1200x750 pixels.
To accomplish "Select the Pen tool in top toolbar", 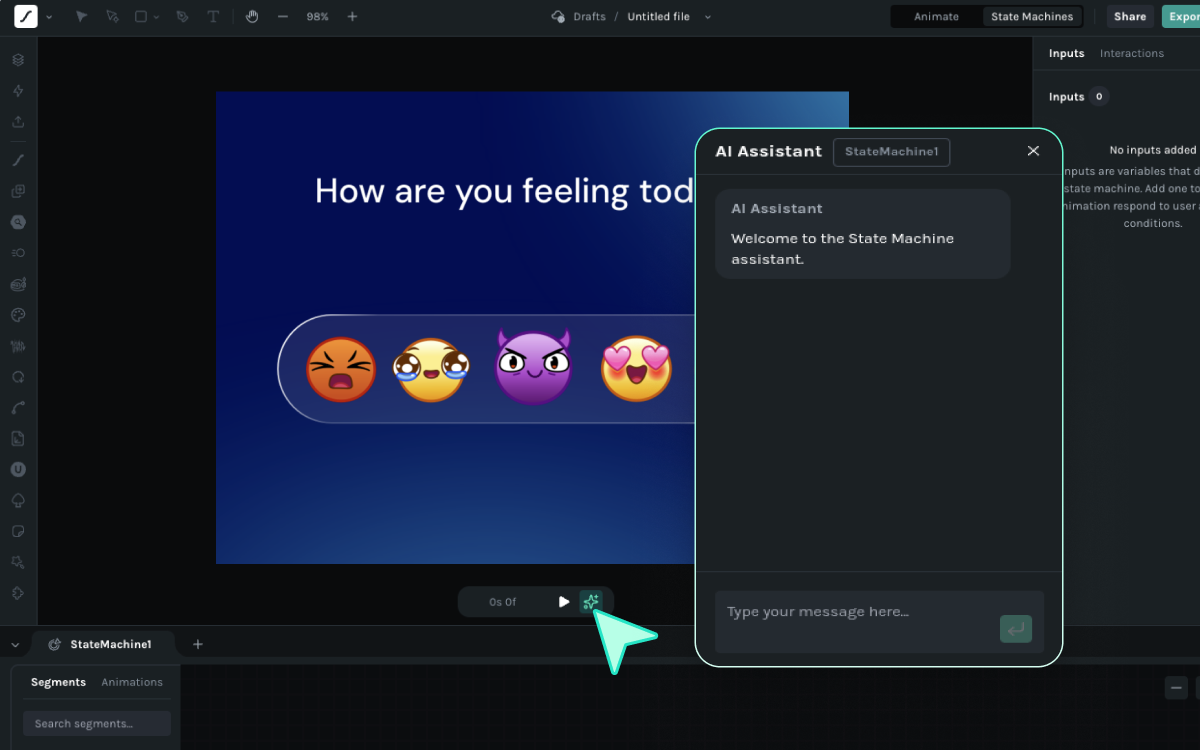I will (x=182, y=17).
